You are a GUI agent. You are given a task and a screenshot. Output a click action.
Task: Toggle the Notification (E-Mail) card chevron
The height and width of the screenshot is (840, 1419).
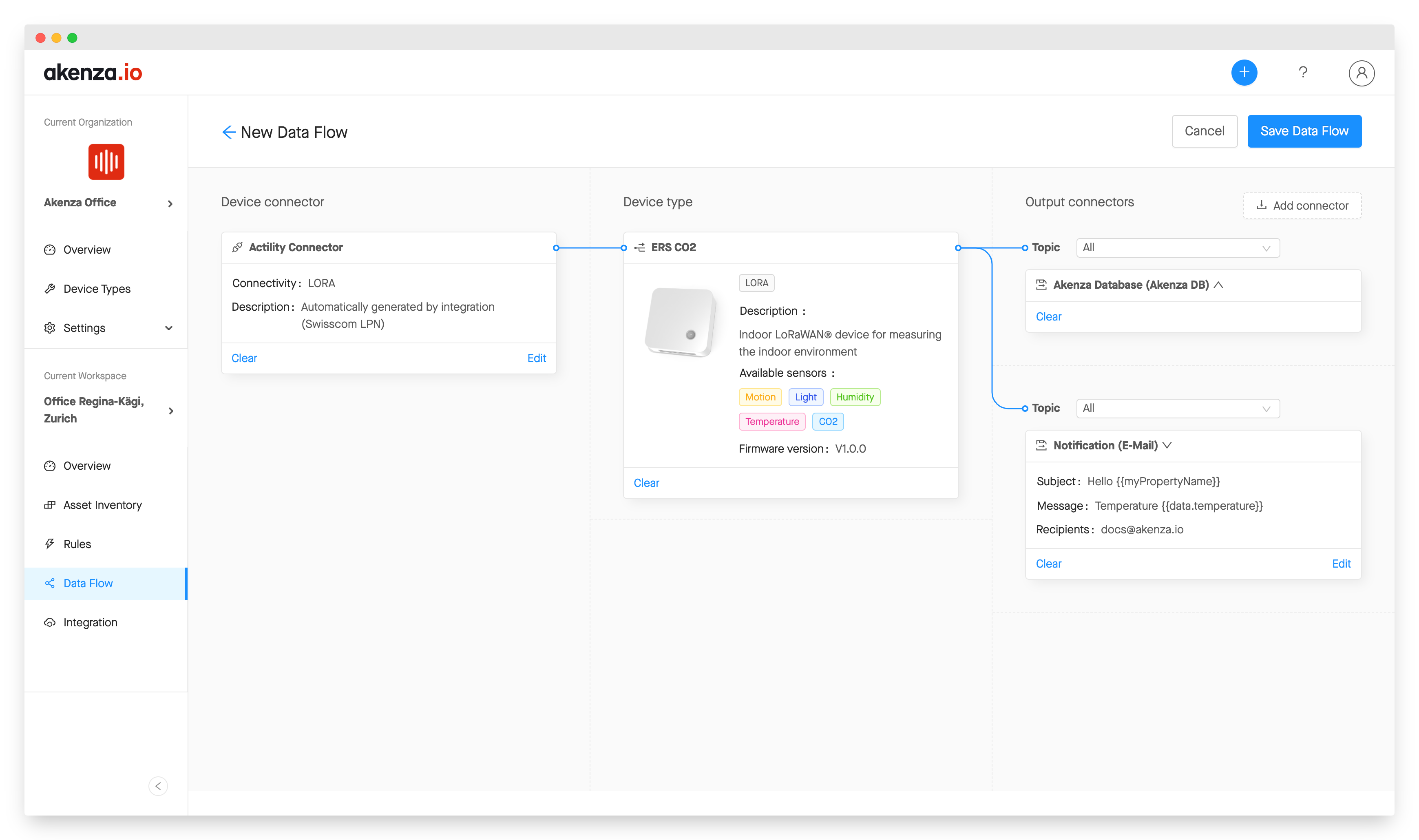[1167, 445]
